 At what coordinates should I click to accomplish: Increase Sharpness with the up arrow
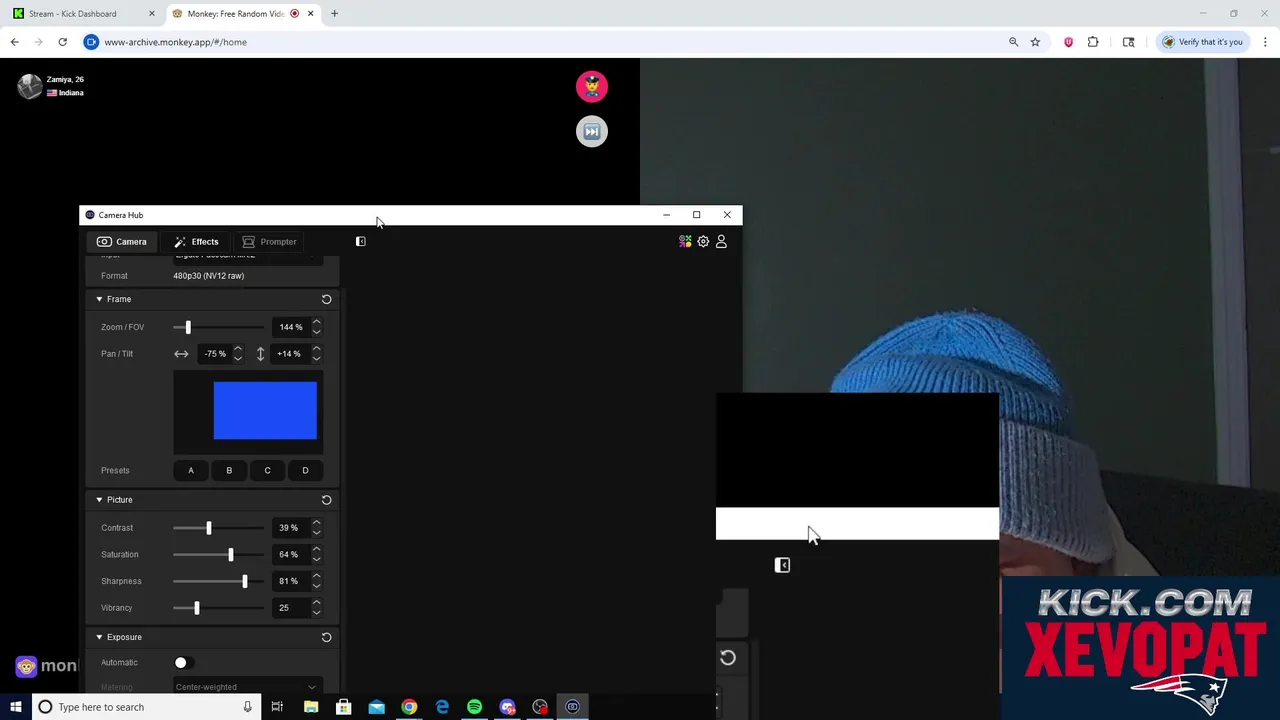pos(316,576)
